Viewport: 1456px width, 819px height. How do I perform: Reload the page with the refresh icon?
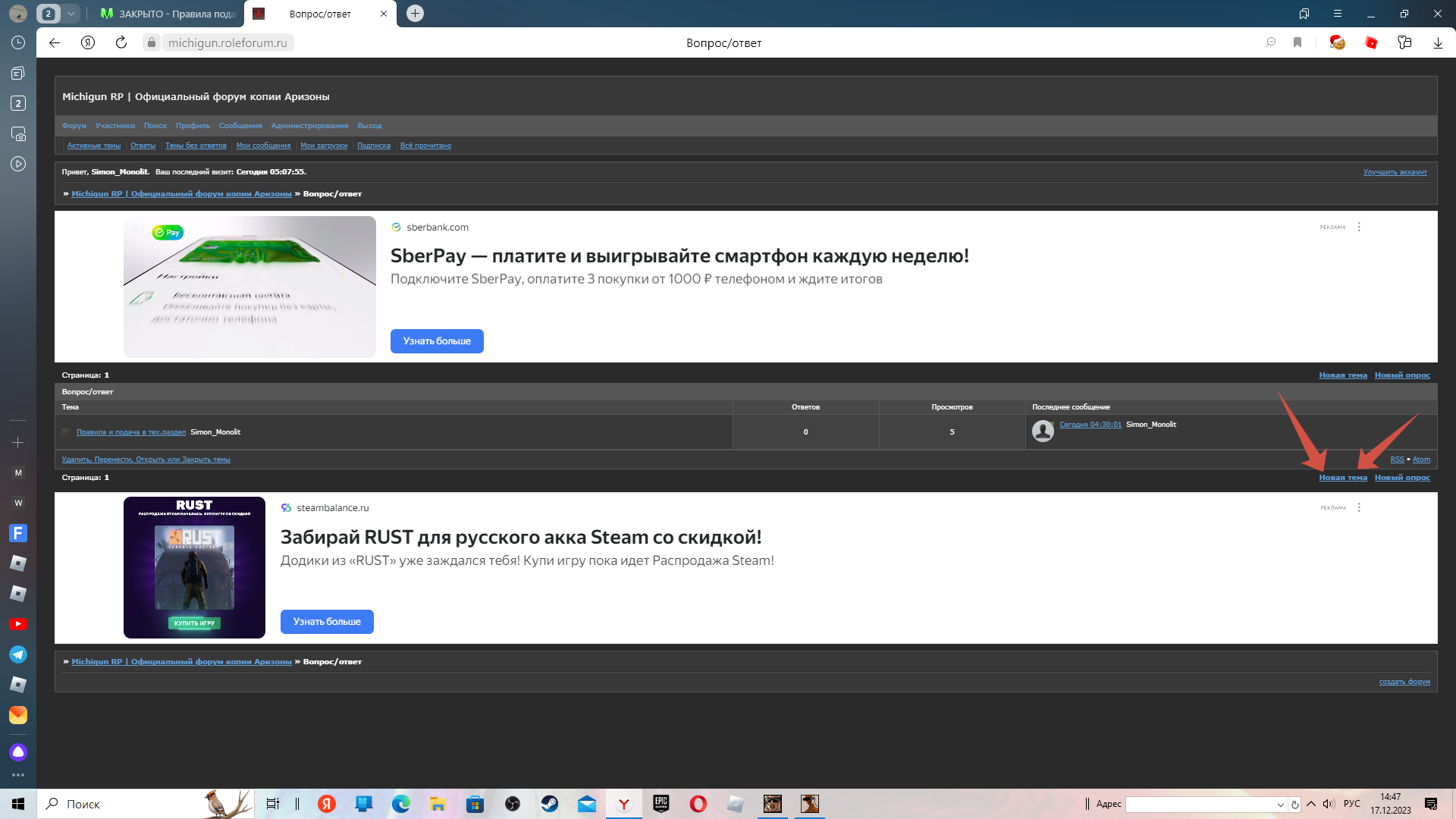click(121, 42)
